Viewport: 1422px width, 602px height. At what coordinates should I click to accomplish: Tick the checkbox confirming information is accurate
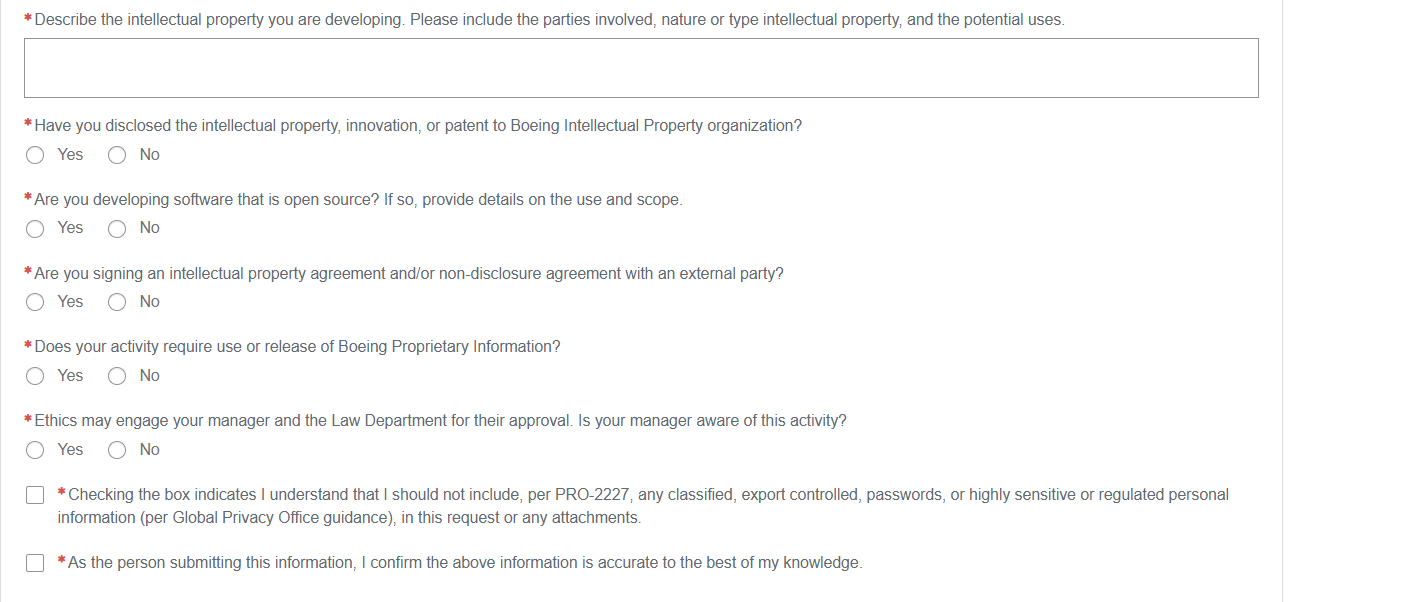point(36,563)
